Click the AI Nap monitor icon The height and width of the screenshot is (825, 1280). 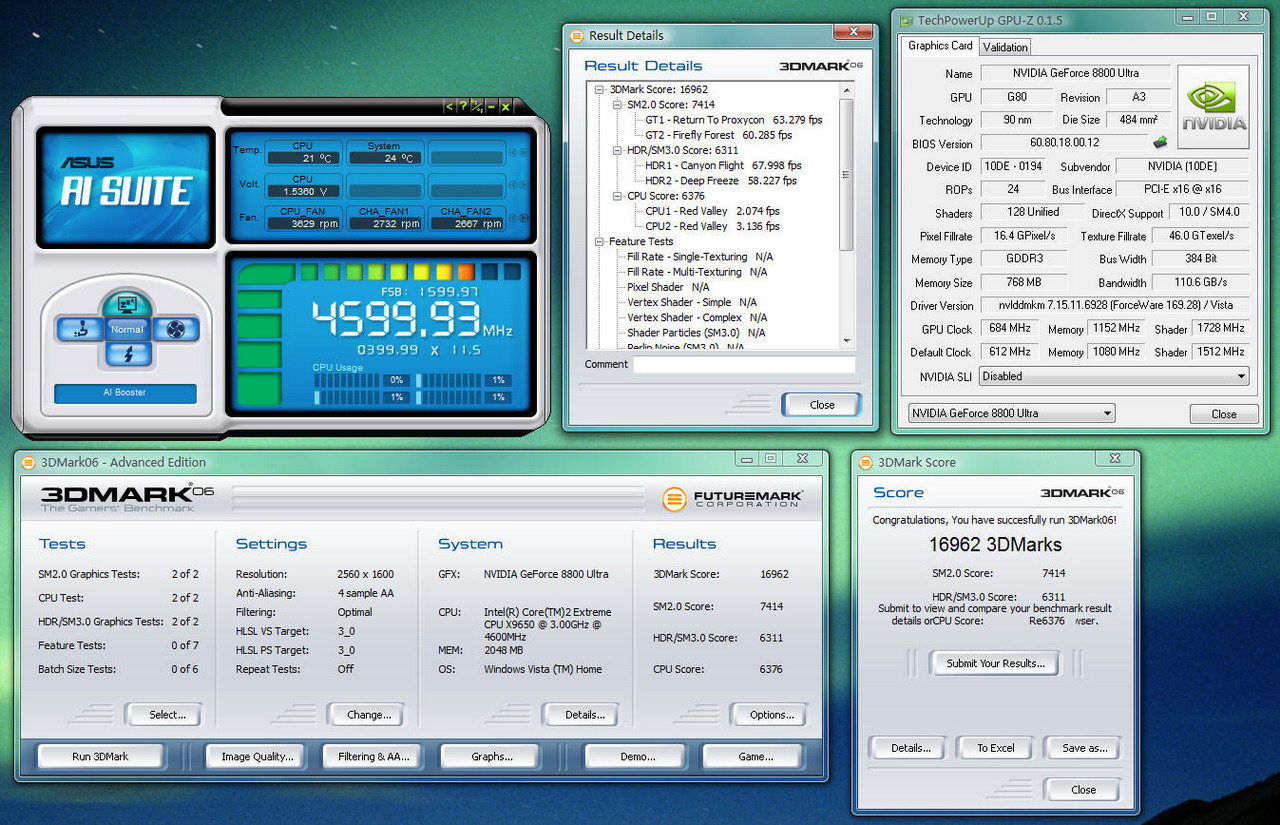(x=127, y=304)
